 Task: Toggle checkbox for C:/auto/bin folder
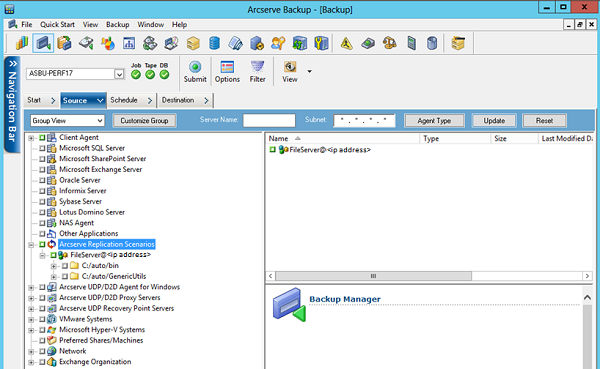pyautogui.click(x=65, y=266)
